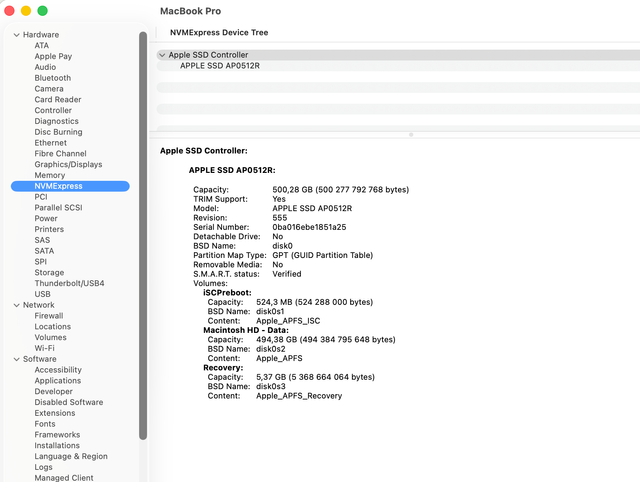Select ATA in the sidebar
This screenshot has height=482, width=640.
pyautogui.click(x=42, y=45)
